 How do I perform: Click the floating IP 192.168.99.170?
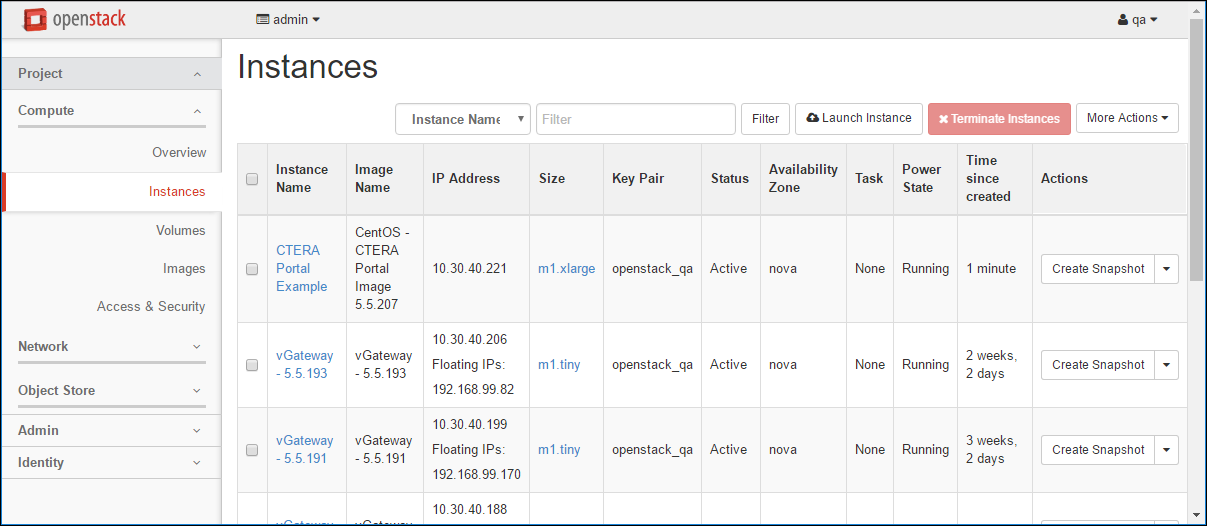[476, 475]
